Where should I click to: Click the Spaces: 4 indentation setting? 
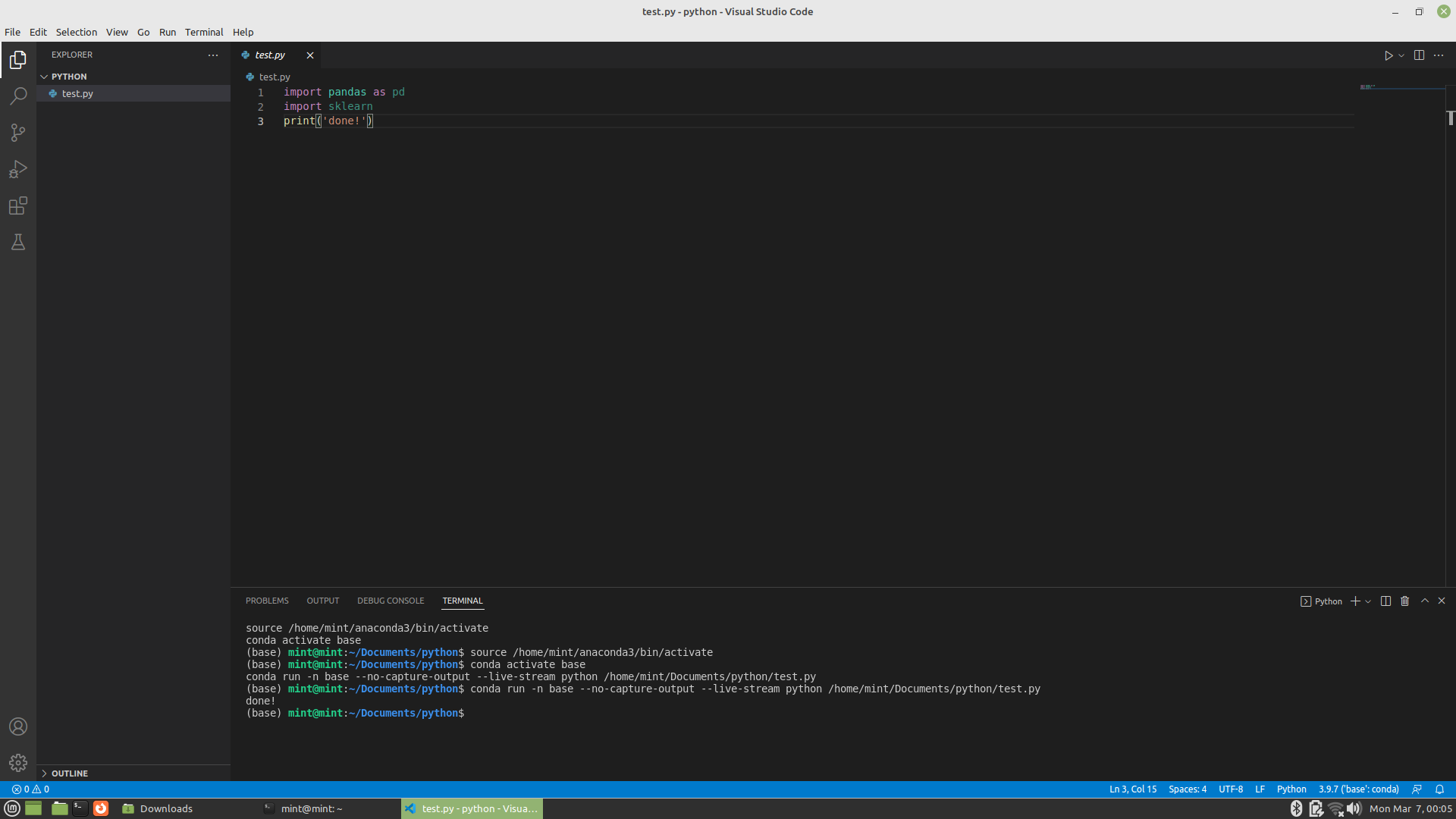1187,789
